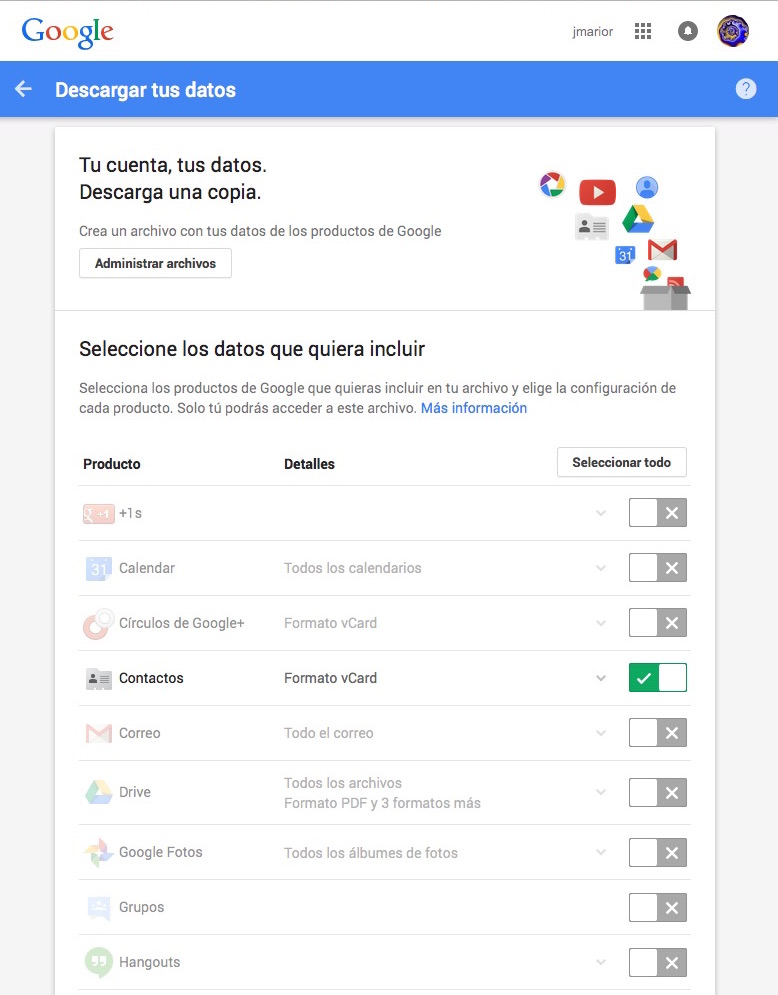
Task: Click the Descargar tus datos title
Action: 145,90
